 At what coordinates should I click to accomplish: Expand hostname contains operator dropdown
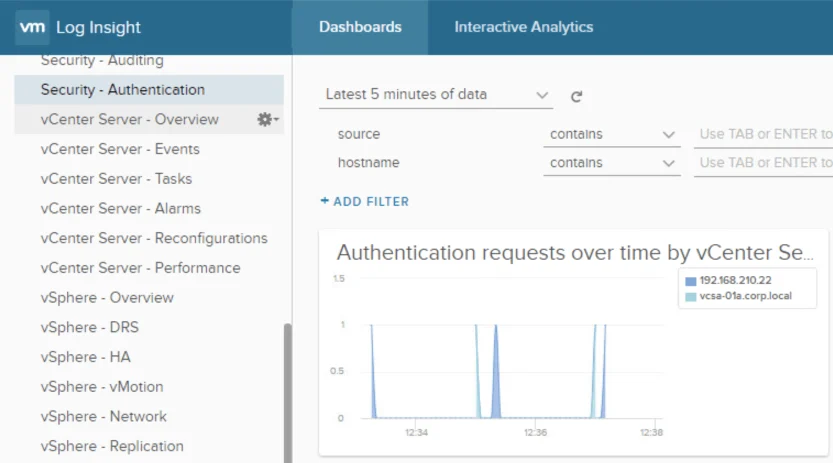611,163
